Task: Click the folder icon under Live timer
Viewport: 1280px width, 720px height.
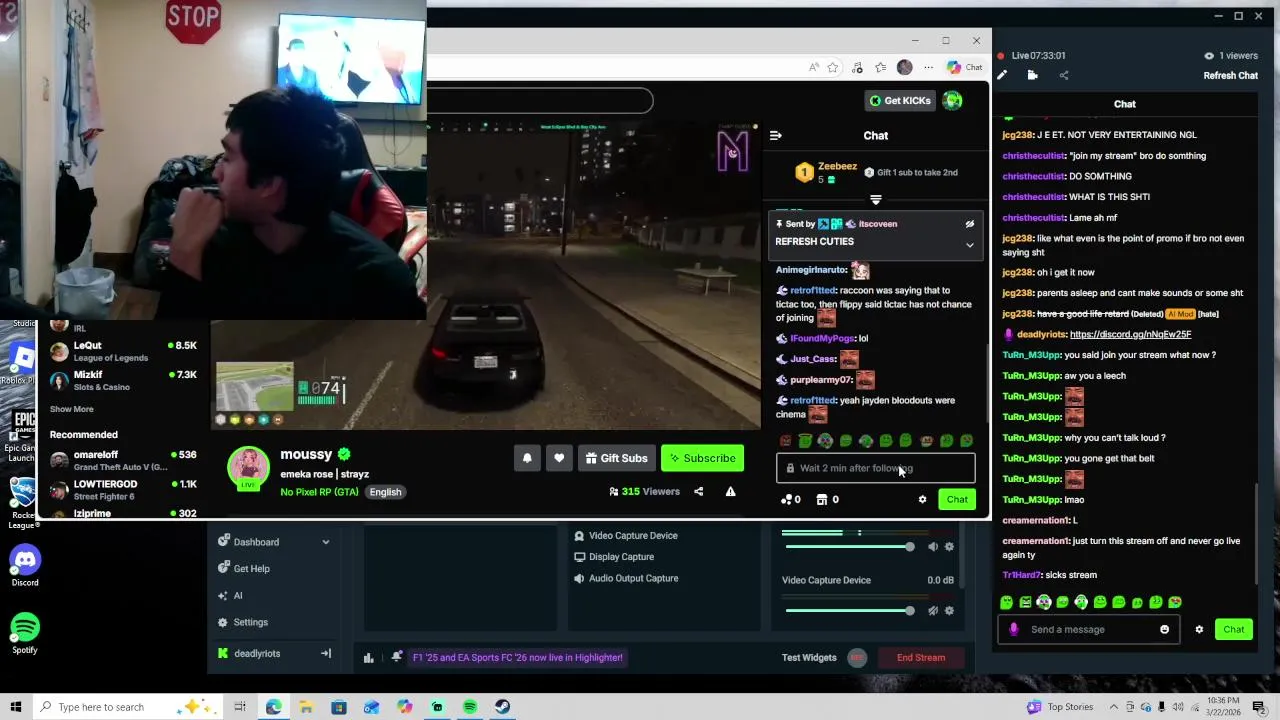Action: (1032, 75)
